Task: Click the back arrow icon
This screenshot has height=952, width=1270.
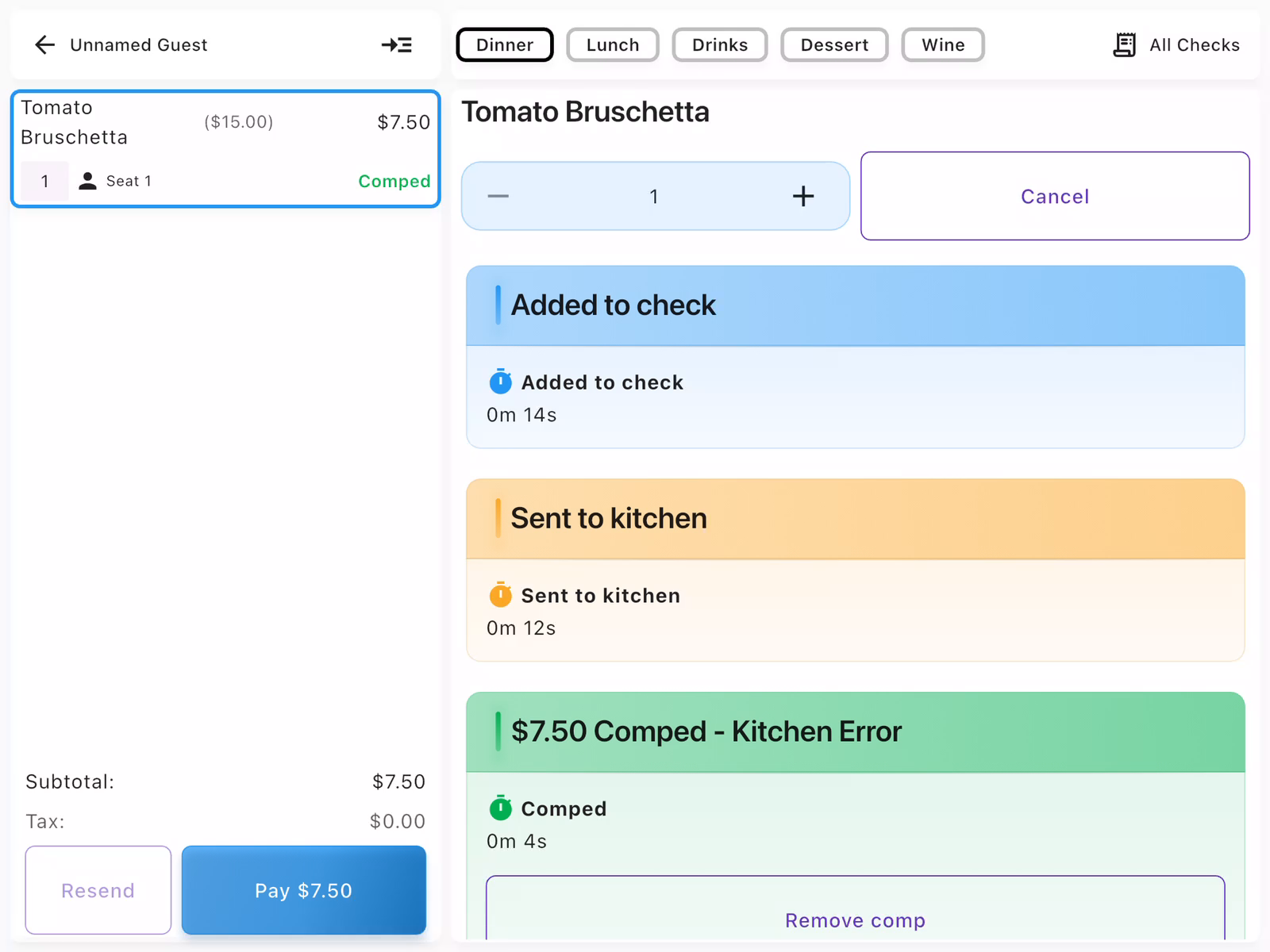Action: click(x=45, y=45)
